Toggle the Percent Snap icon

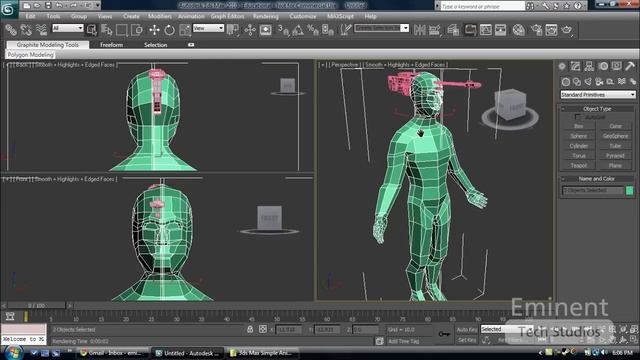[x=313, y=30]
